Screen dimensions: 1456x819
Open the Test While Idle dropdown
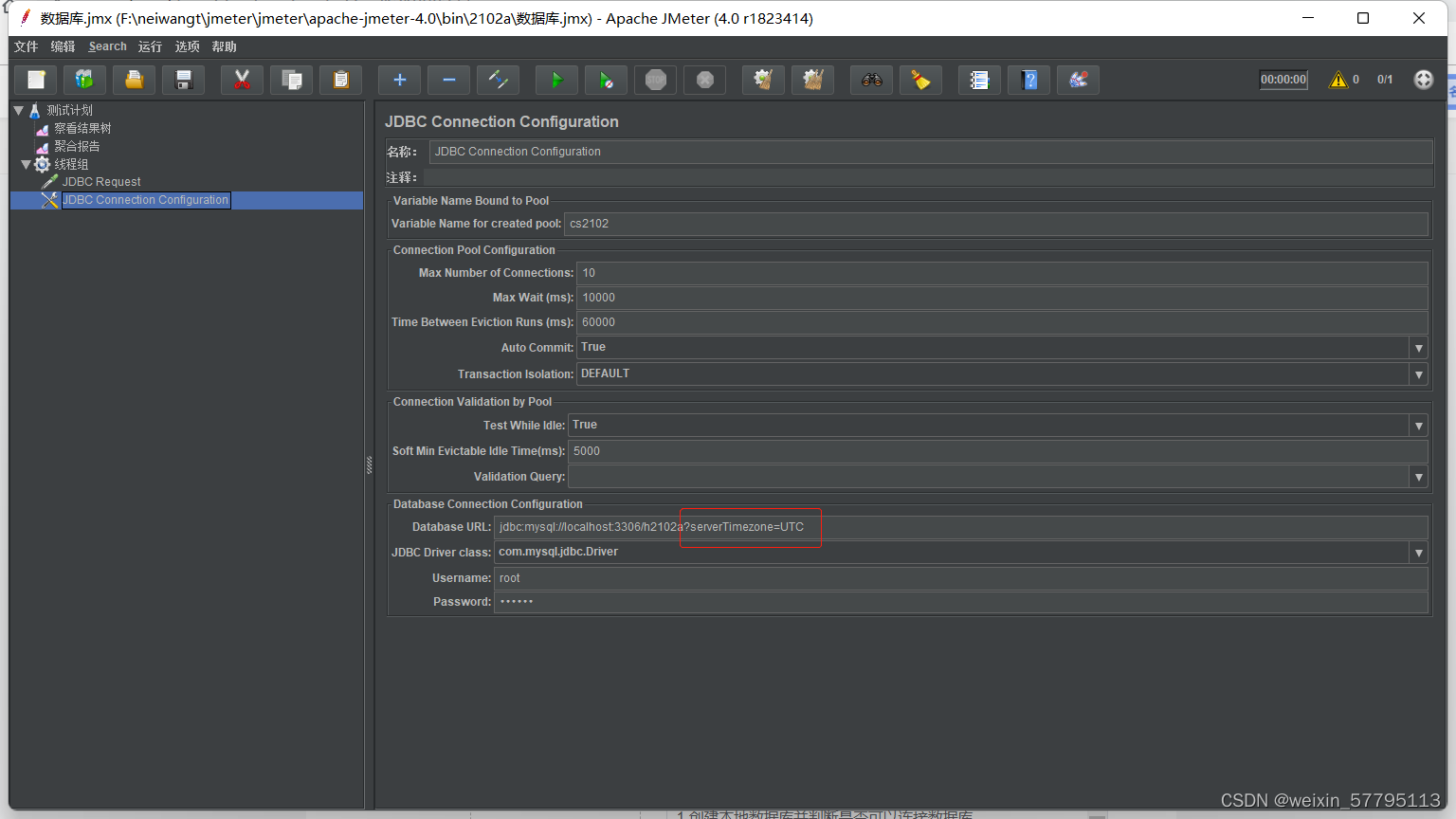(x=1418, y=426)
